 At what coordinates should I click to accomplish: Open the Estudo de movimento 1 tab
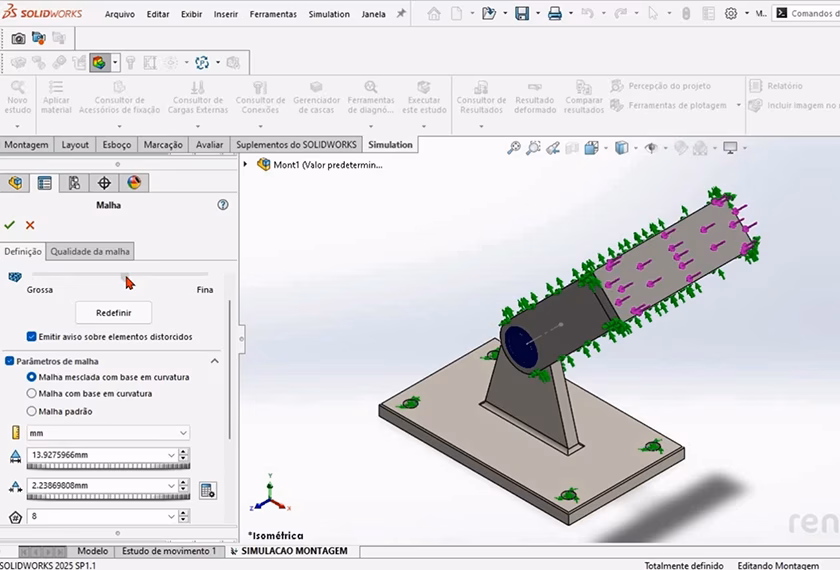(x=168, y=551)
